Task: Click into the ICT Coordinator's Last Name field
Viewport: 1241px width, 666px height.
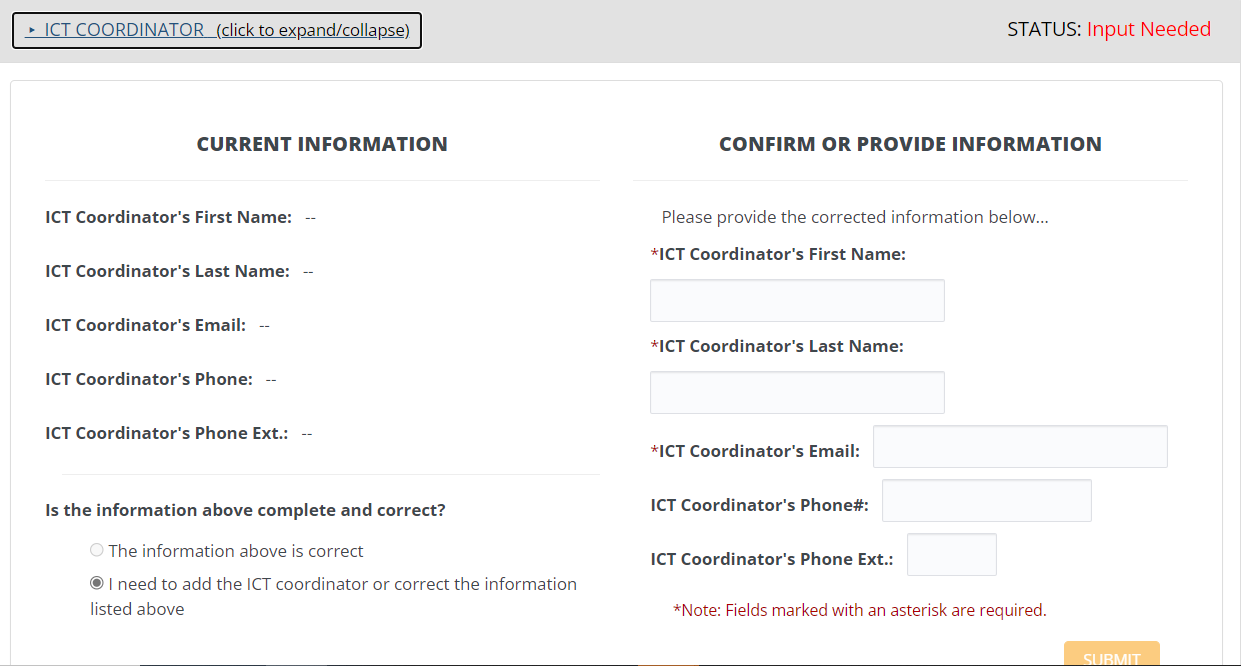Action: point(797,393)
